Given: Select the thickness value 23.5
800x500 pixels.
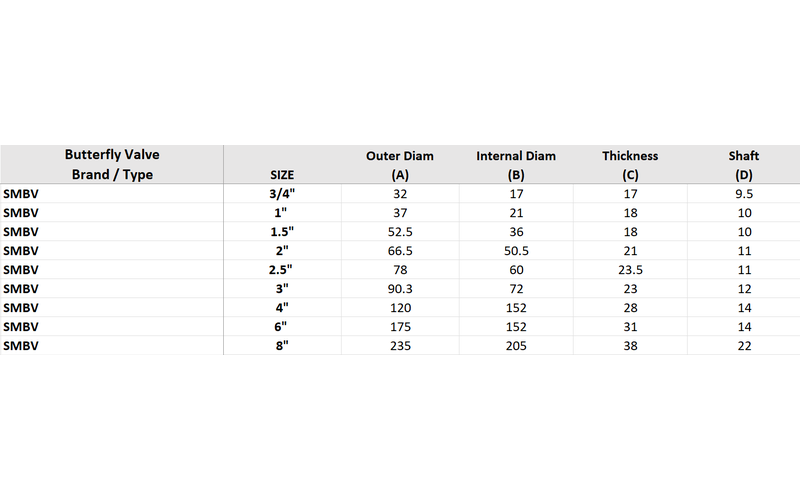Looking at the screenshot, I should coord(630,269).
